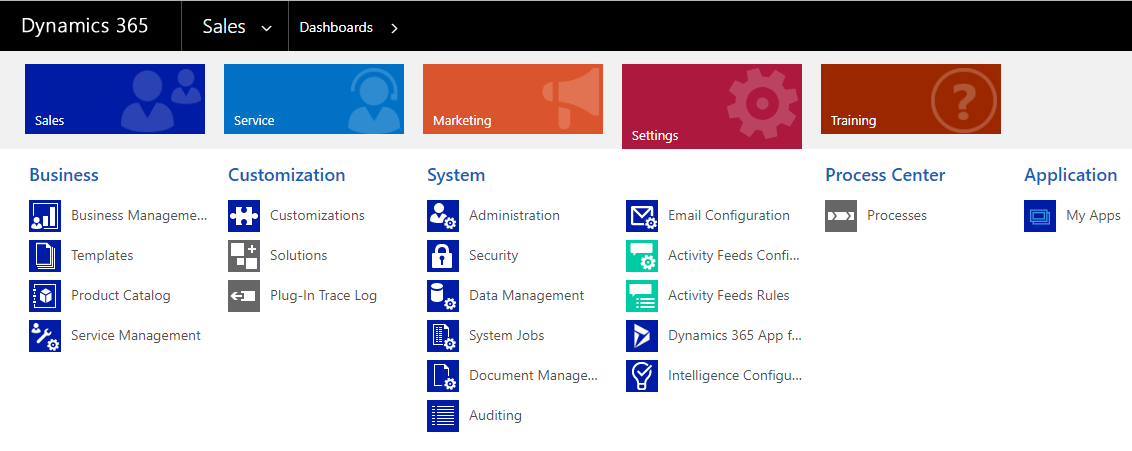Click the Dashboards navigation item
This screenshot has width=1132, height=451.
(336, 27)
